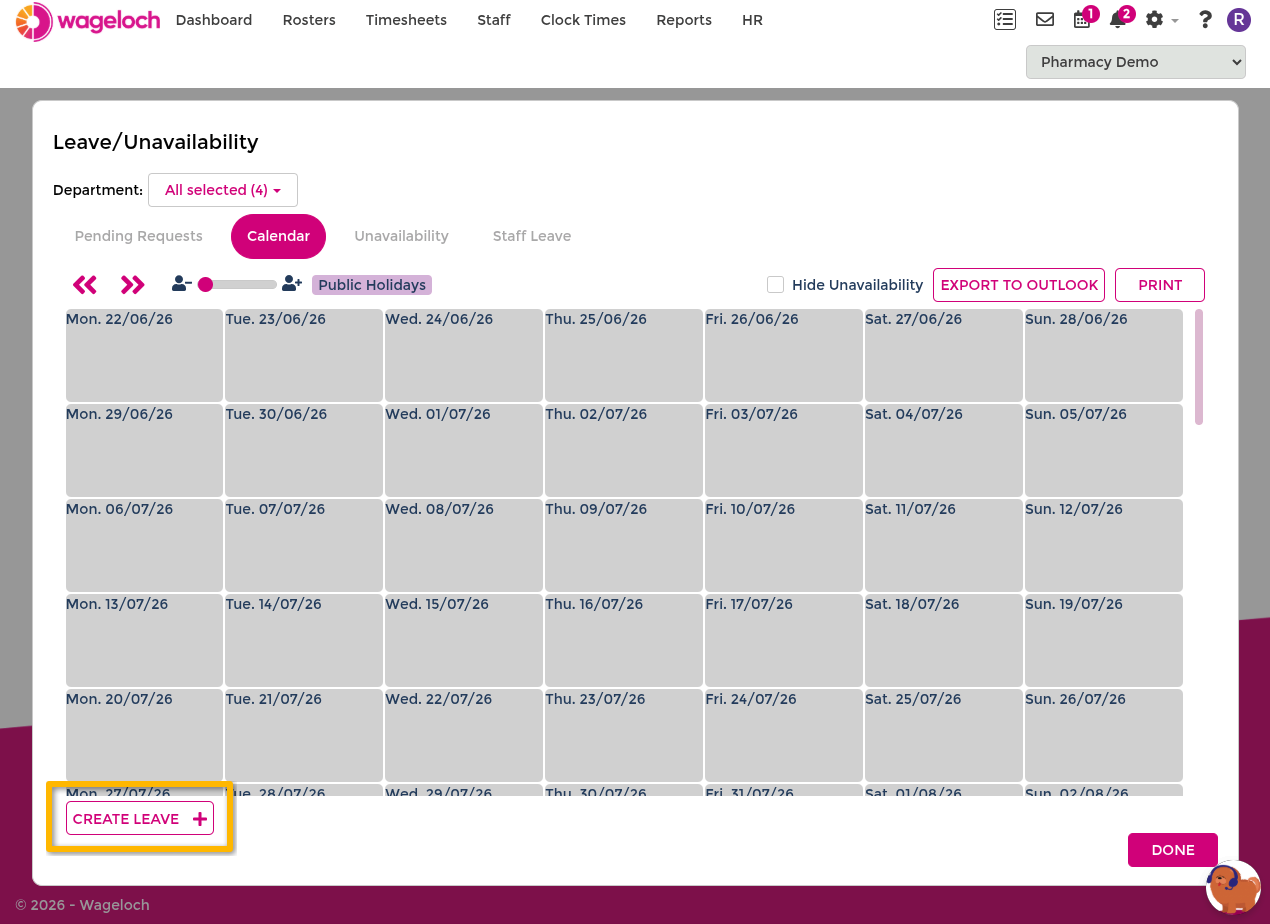
Task: Tick the Hide Unavailability checkbox
Action: click(x=775, y=285)
